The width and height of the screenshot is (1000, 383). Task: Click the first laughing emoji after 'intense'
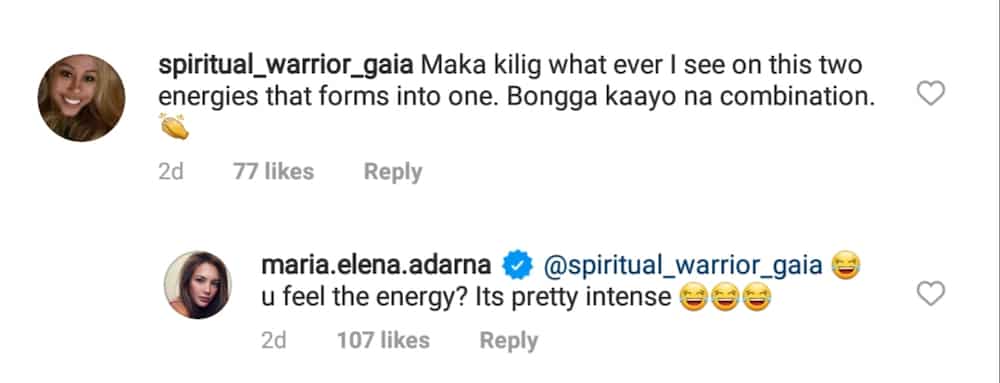(x=693, y=298)
